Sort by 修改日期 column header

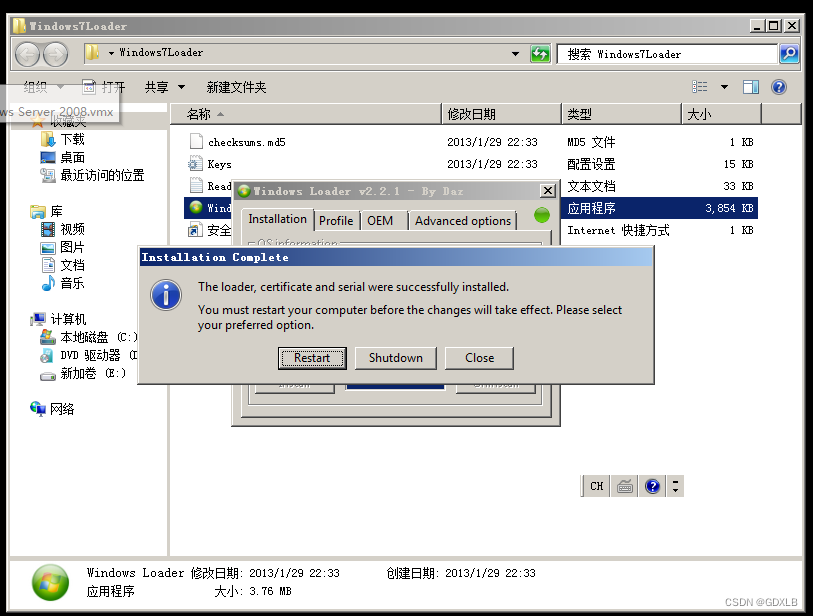coord(501,114)
